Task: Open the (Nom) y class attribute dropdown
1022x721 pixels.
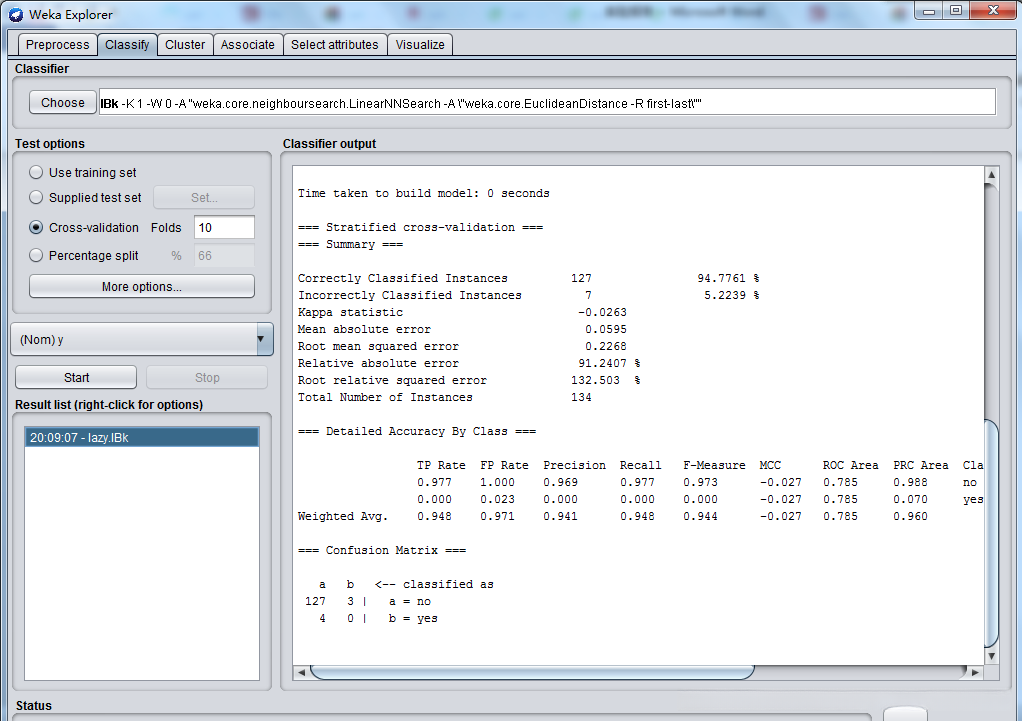Action: [141, 339]
